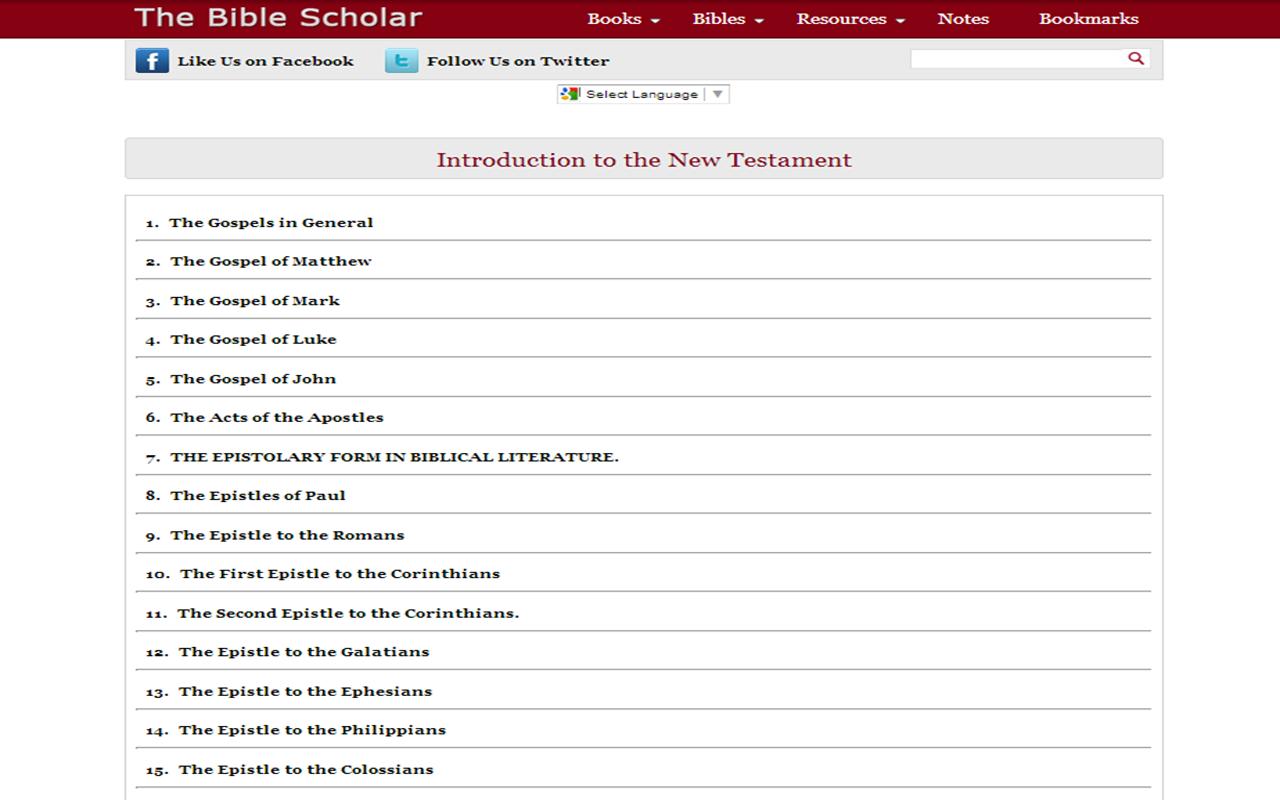Image resolution: width=1280 pixels, height=800 pixels.
Task: Open The Gospel of Mark chapter
Action: [x=255, y=301]
